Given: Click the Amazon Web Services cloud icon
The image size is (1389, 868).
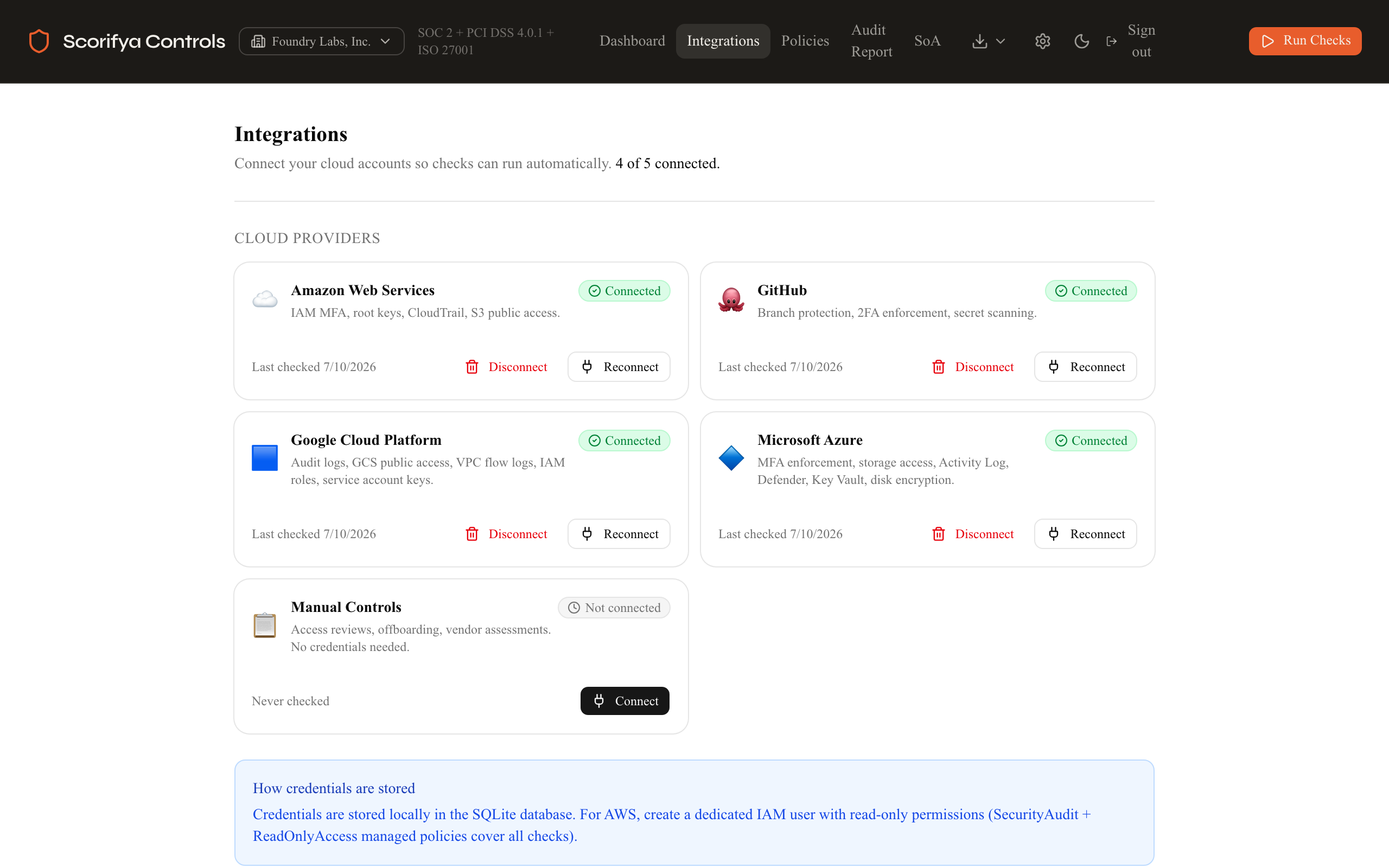Looking at the screenshot, I should pyautogui.click(x=265, y=299).
